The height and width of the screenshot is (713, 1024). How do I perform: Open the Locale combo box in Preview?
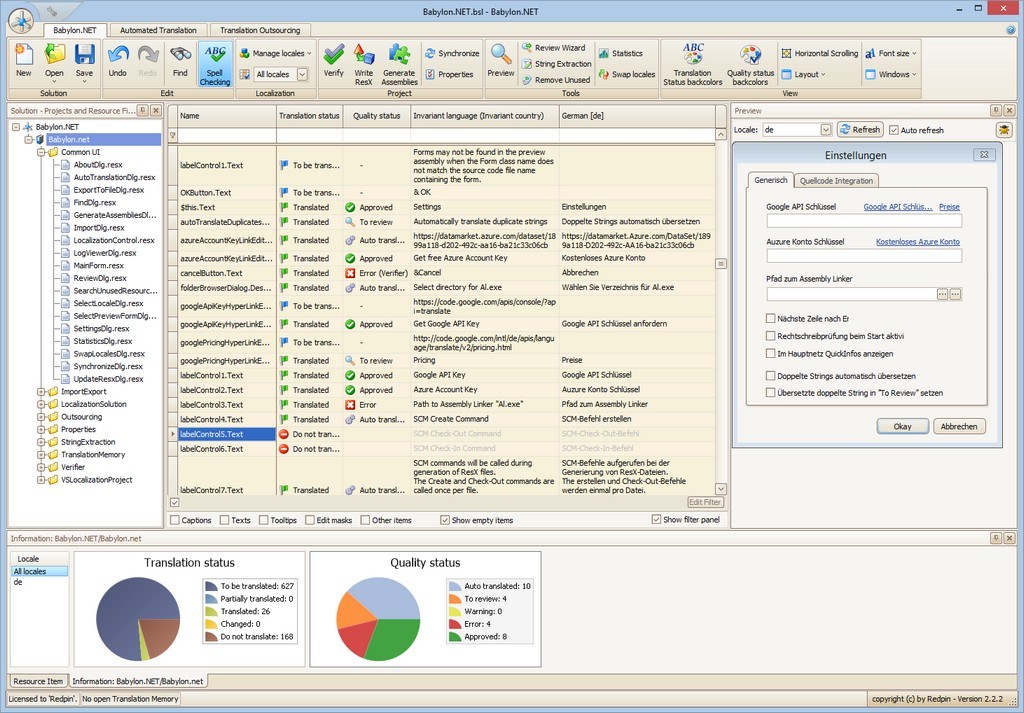point(796,130)
